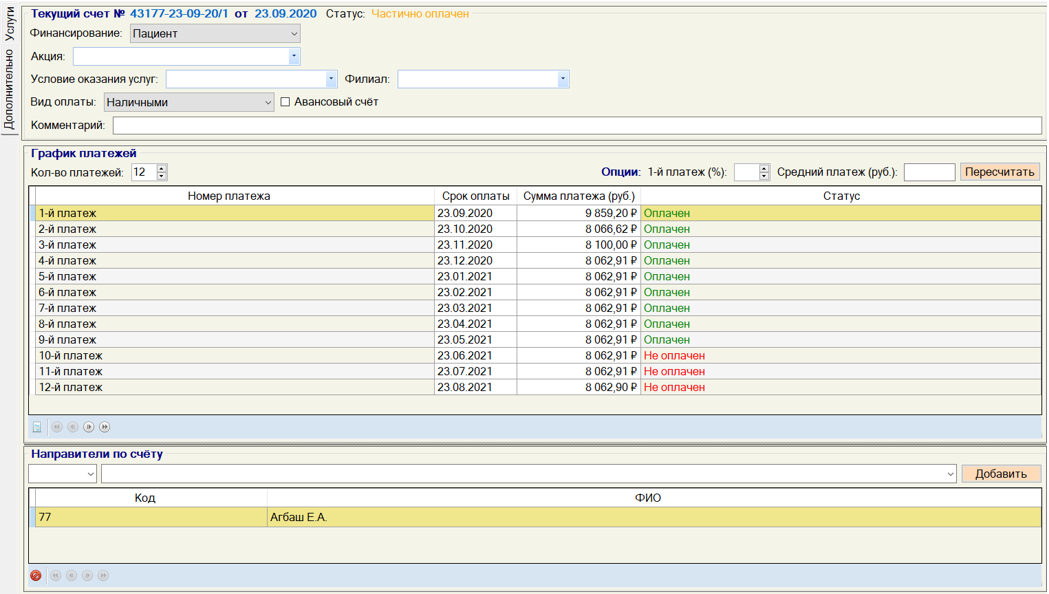Go to previous record in payment schedule
Screen dimensions: 1049x594
click(x=73, y=427)
